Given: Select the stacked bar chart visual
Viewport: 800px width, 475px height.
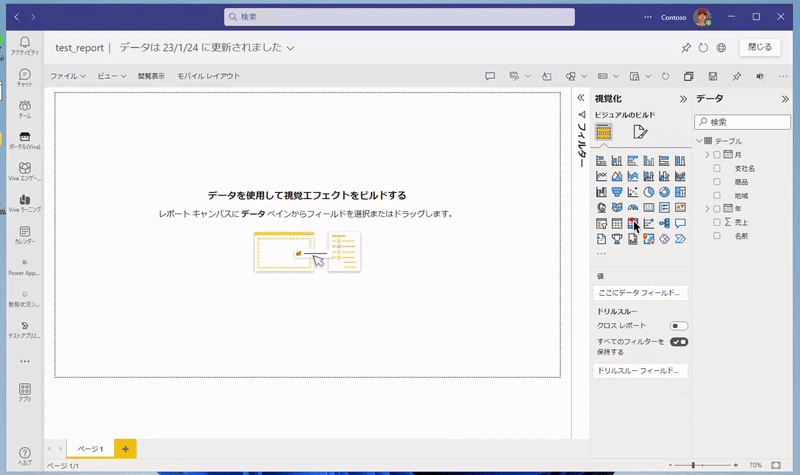Looking at the screenshot, I should 601,161.
